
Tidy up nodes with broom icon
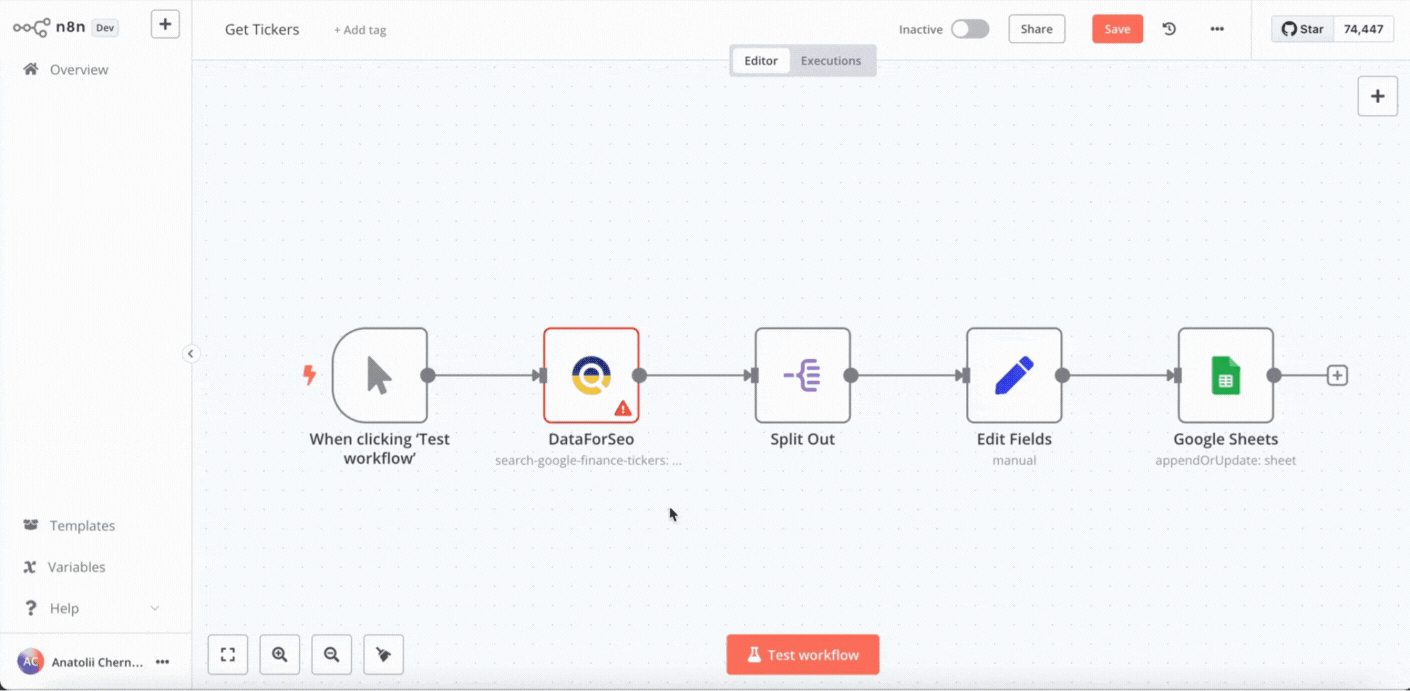[384, 655]
